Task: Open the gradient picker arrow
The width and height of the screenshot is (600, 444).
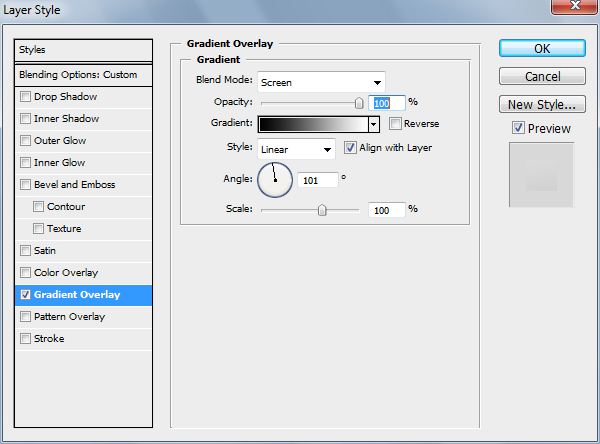Action: pyautogui.click(x=373, y=124)
